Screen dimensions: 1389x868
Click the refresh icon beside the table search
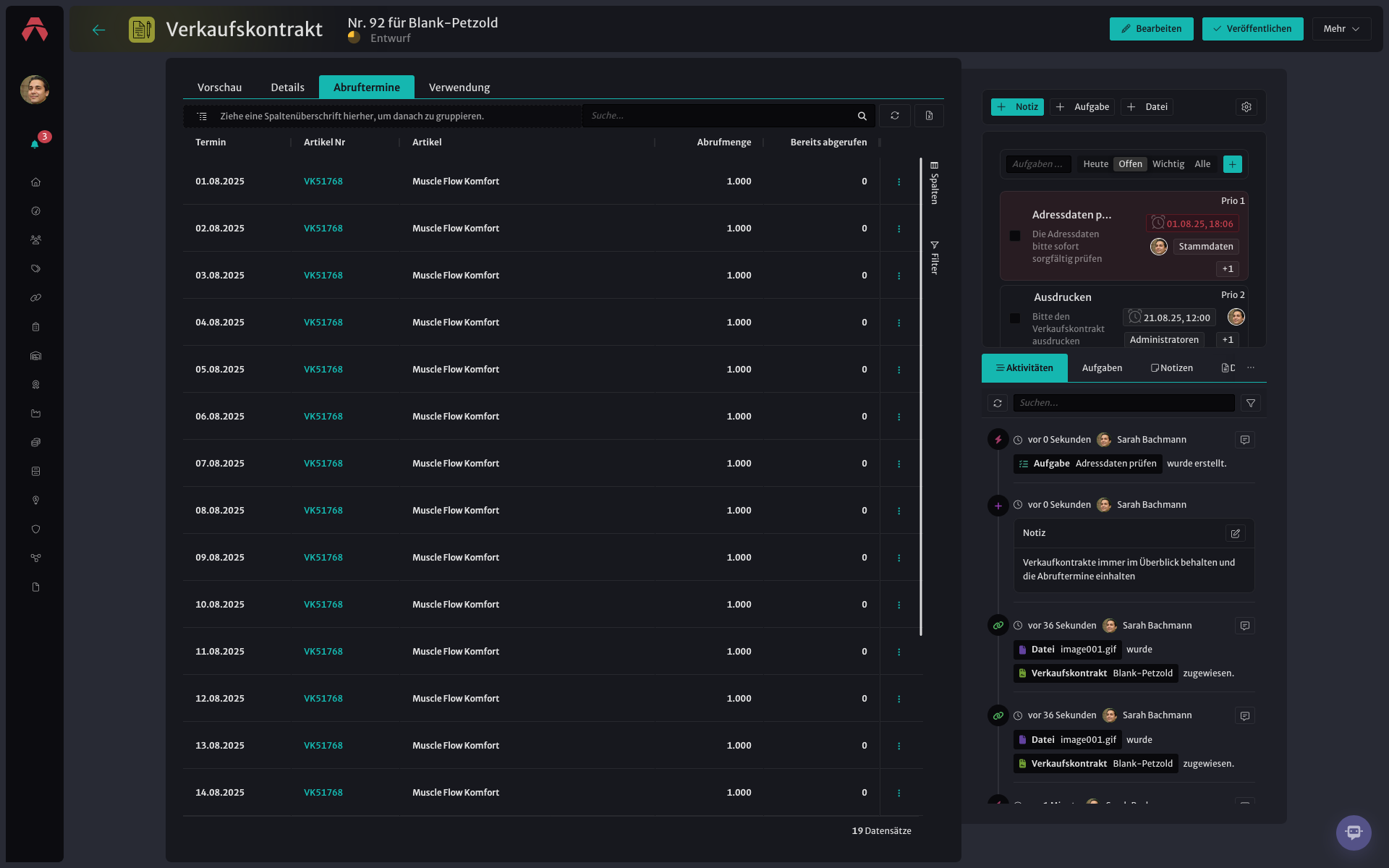tap(895, 116)
